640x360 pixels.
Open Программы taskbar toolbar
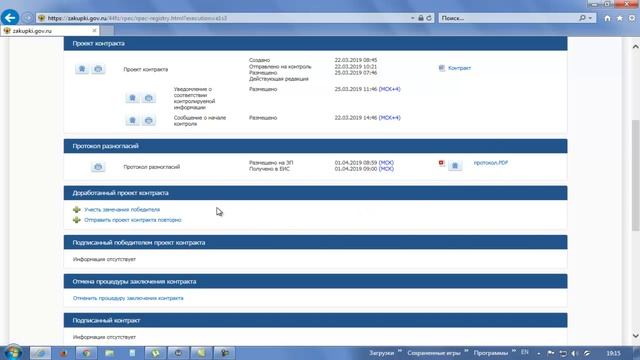pyautogui.click(x=491, y=353)
